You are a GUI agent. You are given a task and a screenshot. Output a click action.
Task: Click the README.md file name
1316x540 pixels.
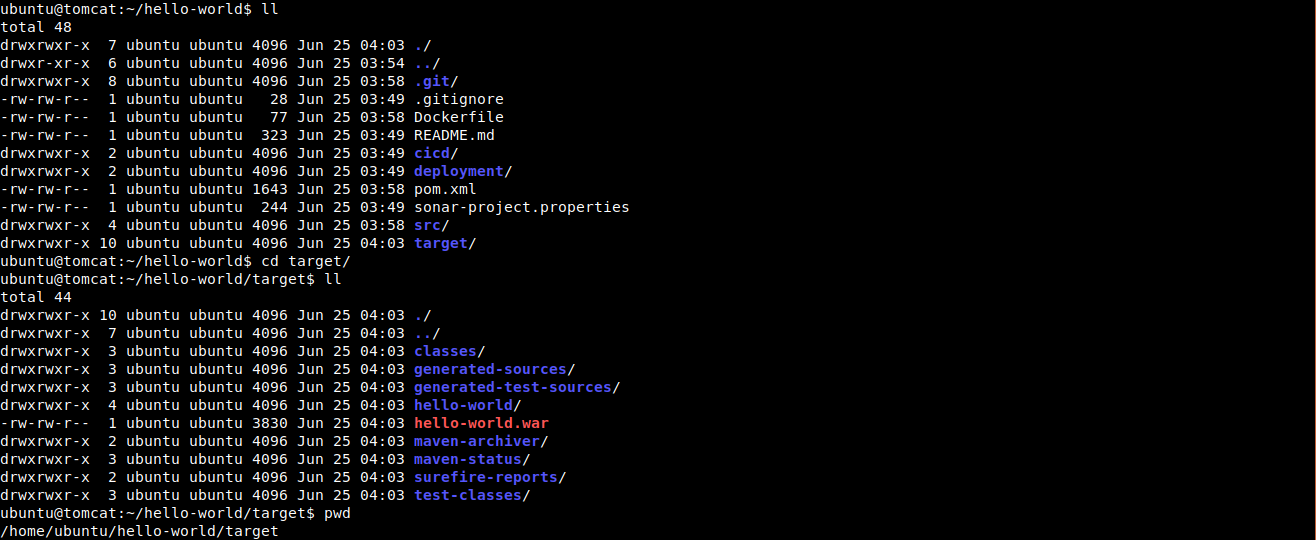[x=454, y=135]
